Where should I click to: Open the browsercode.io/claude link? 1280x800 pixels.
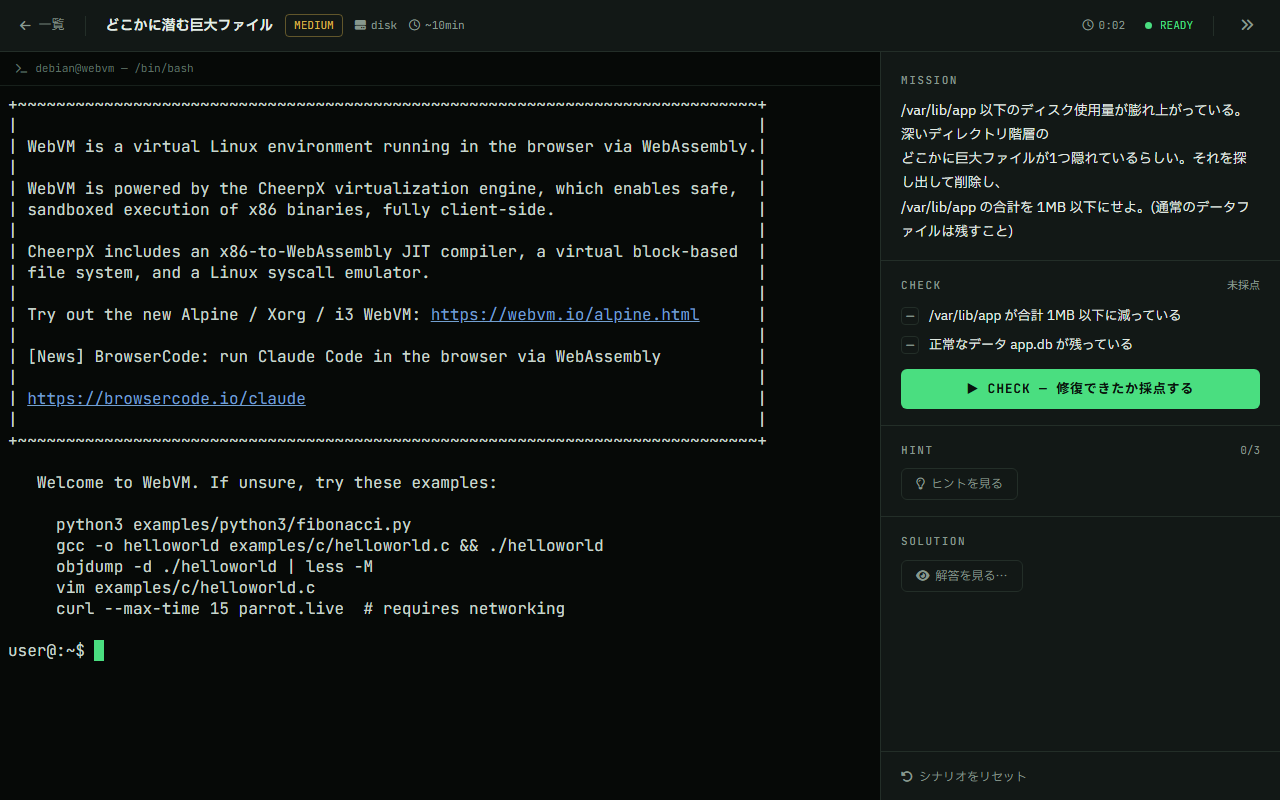click(166, 398)
